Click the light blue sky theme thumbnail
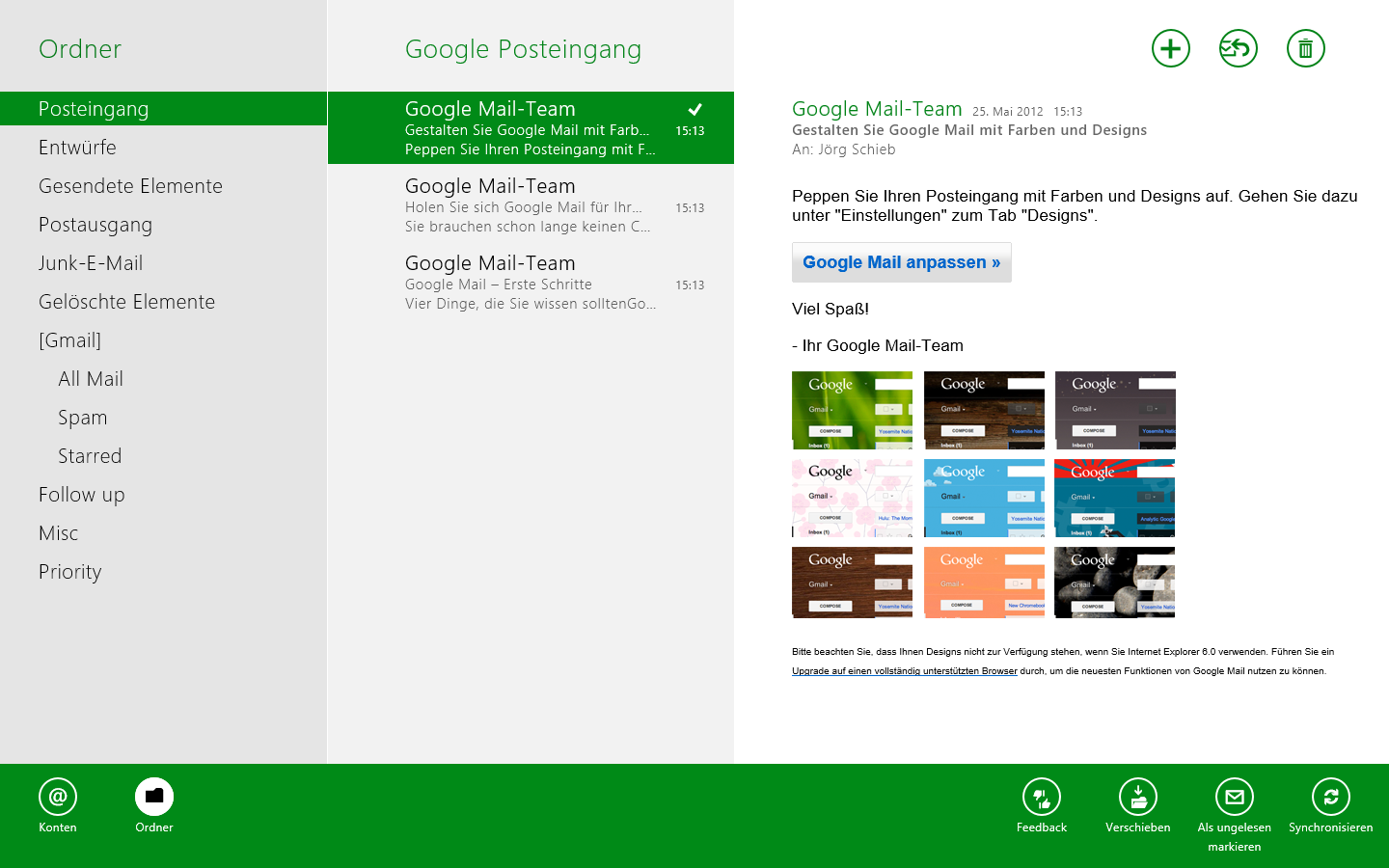 click(x=984, y=498)
